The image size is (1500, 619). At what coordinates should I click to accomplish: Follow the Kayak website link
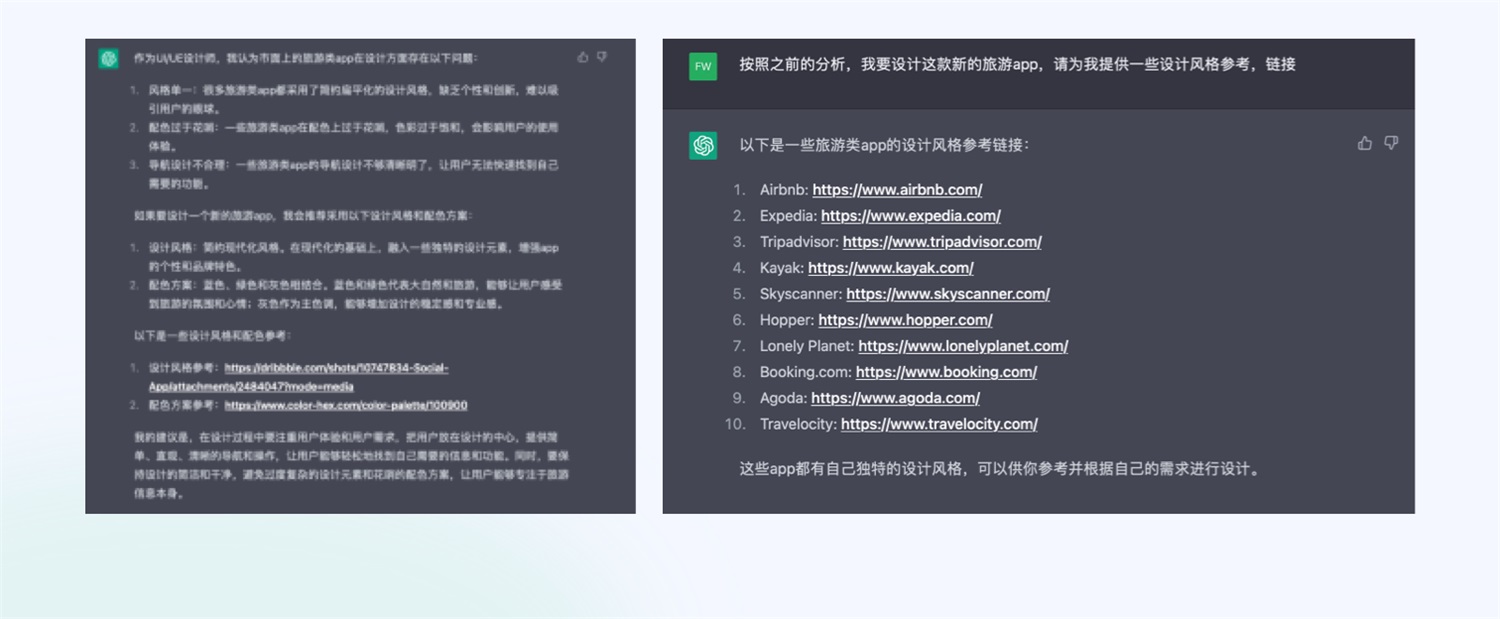(890, 268)
